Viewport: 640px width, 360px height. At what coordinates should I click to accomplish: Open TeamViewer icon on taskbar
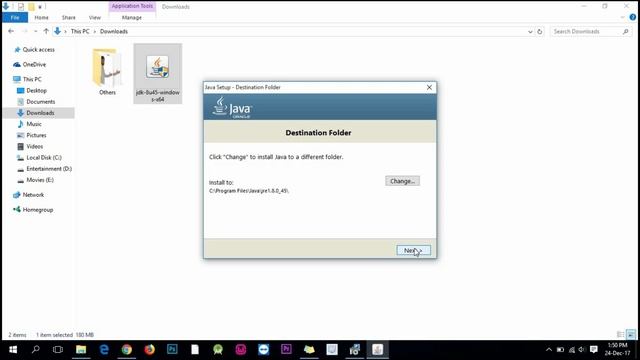264,349
